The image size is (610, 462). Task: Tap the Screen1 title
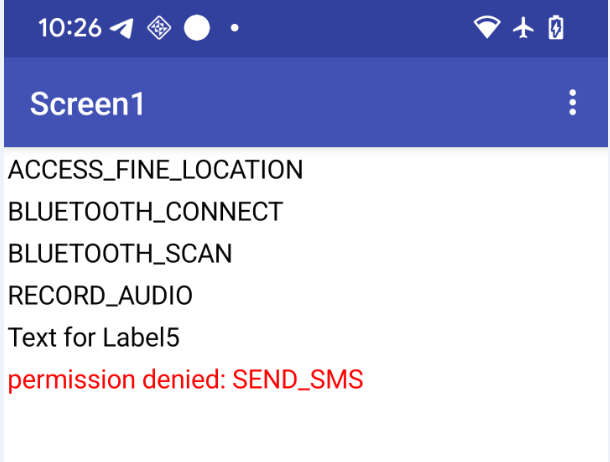87,104
